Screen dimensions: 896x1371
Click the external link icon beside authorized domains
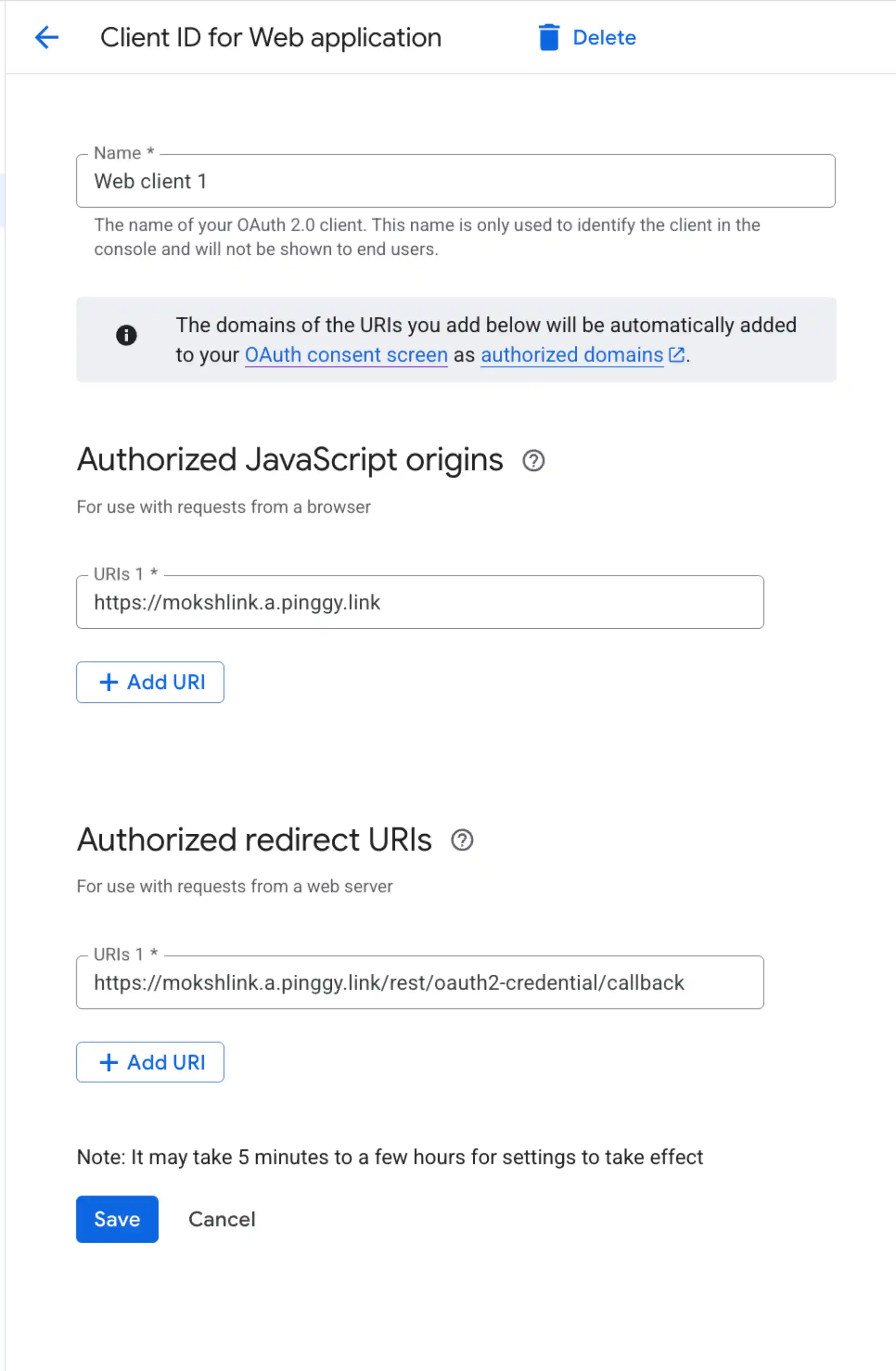(x=677, y=355)
